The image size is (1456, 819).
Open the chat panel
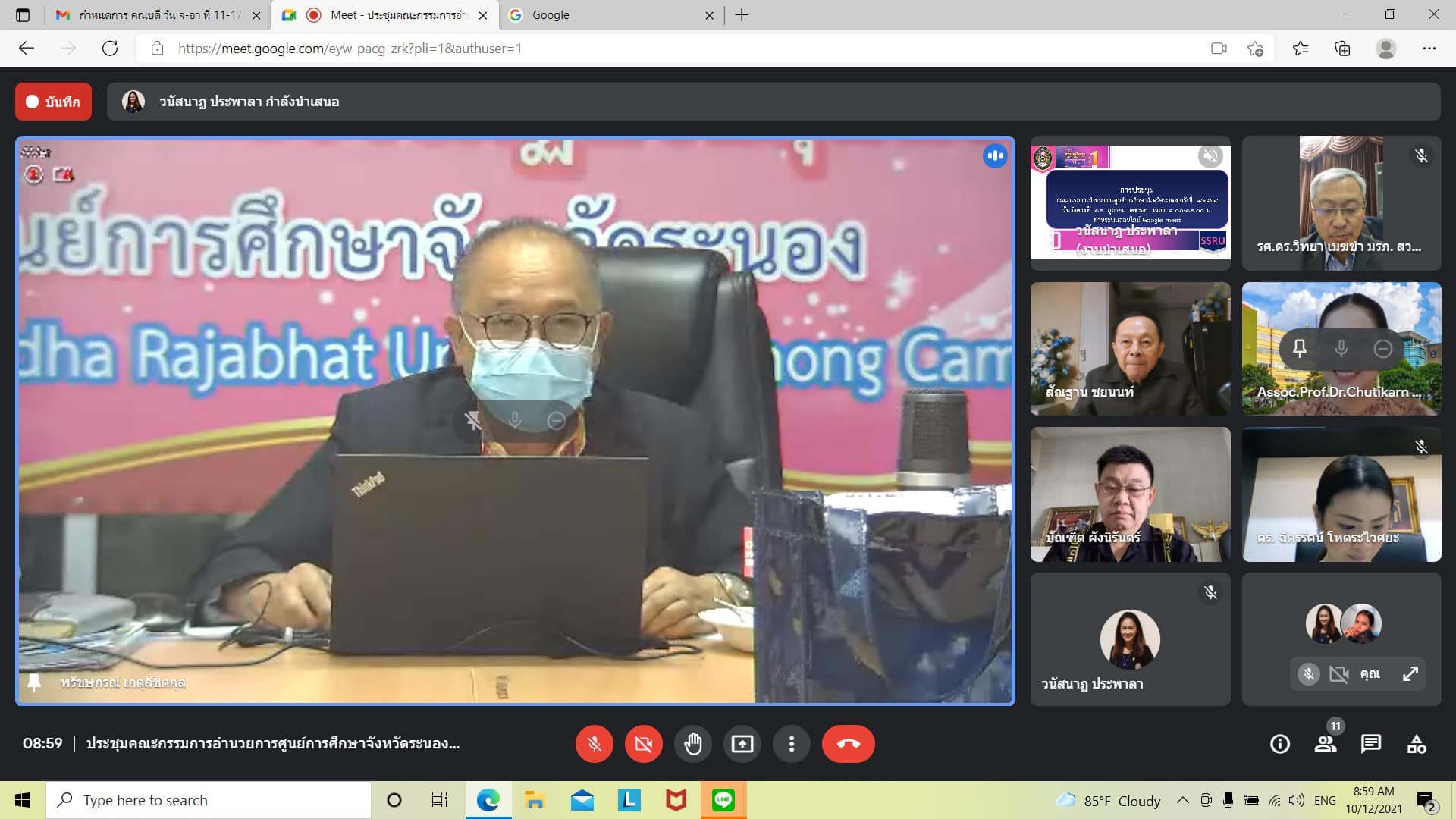(x=1370, y=744)
